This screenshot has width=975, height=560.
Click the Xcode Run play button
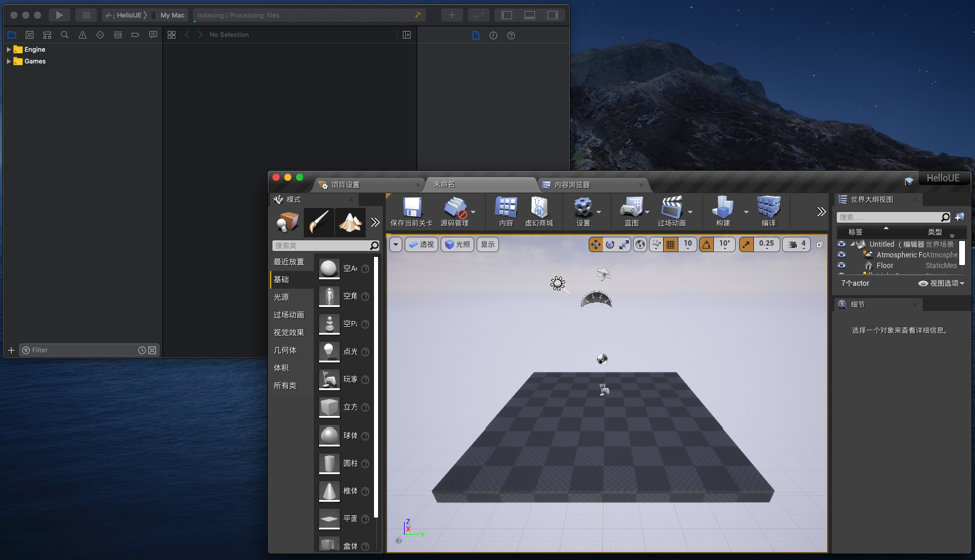[x=59, y=15]
